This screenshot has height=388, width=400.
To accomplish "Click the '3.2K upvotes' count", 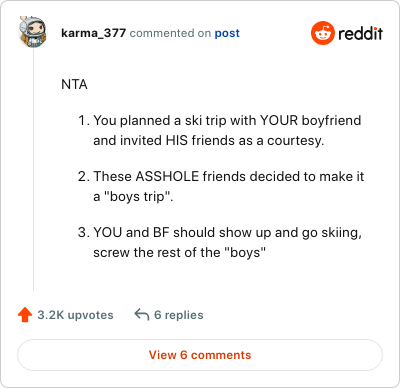I will coord(75,315).
